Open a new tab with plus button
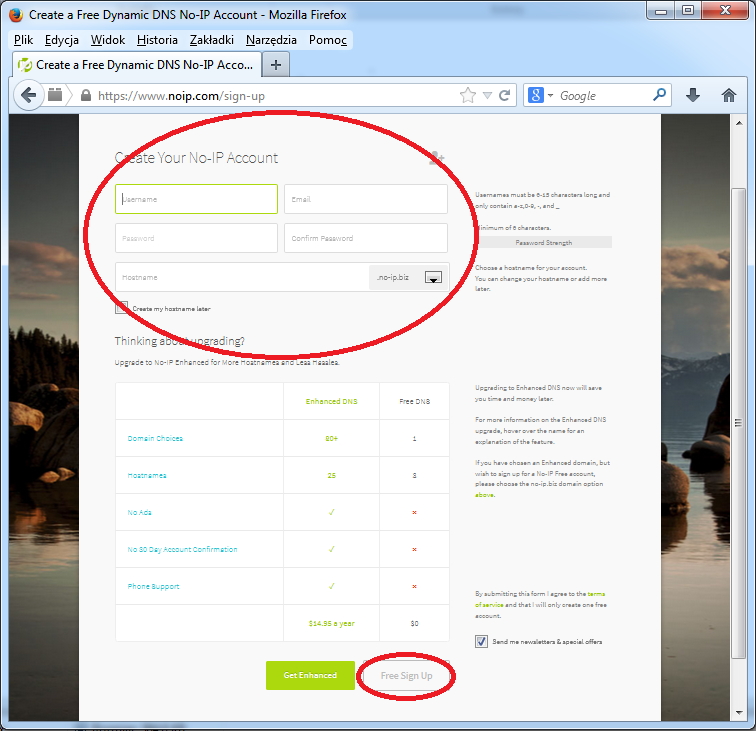This screenshot has height=731, width=756. pyautogui.click(x=276, y=65)
